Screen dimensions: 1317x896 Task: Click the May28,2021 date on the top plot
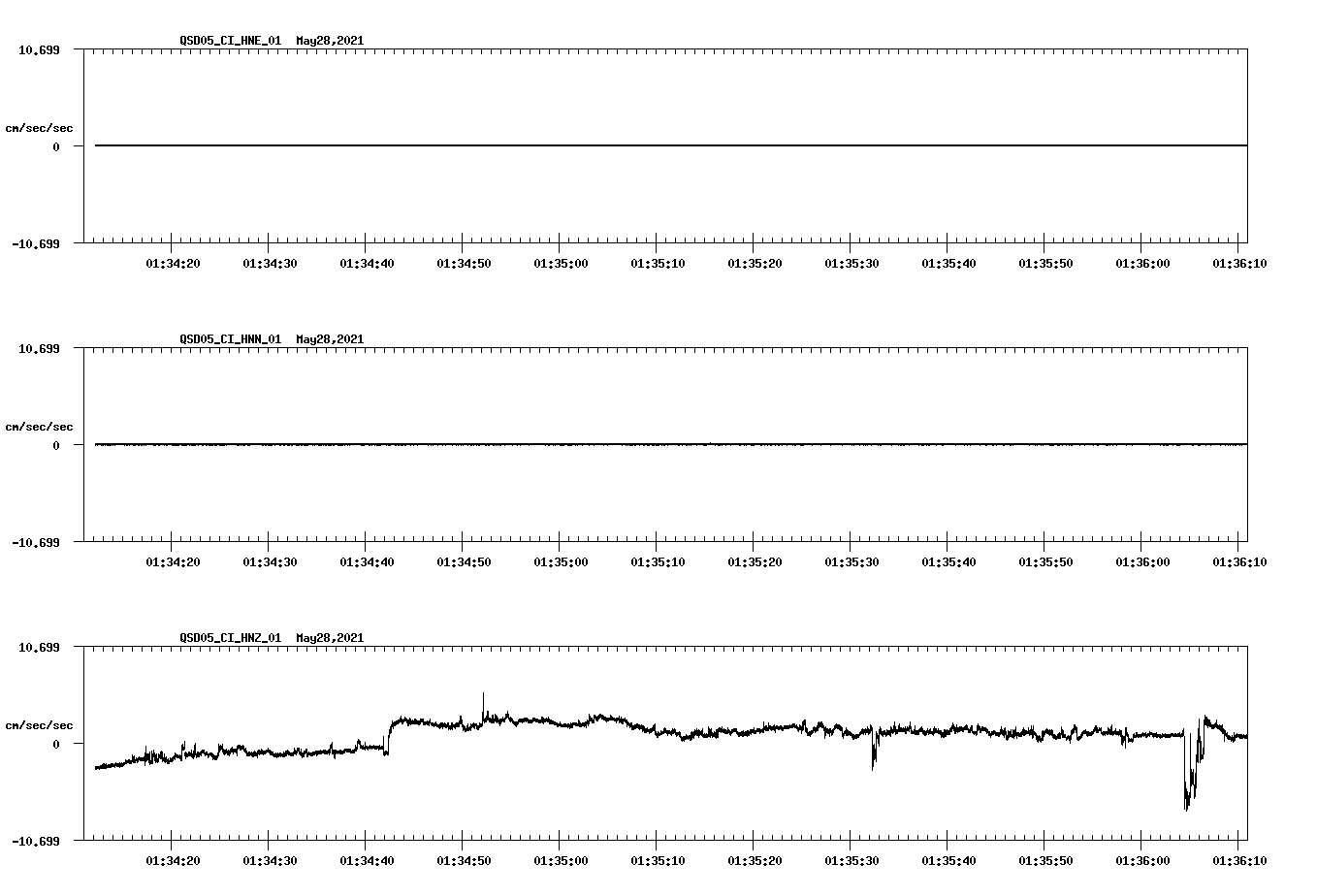point(330,41)
